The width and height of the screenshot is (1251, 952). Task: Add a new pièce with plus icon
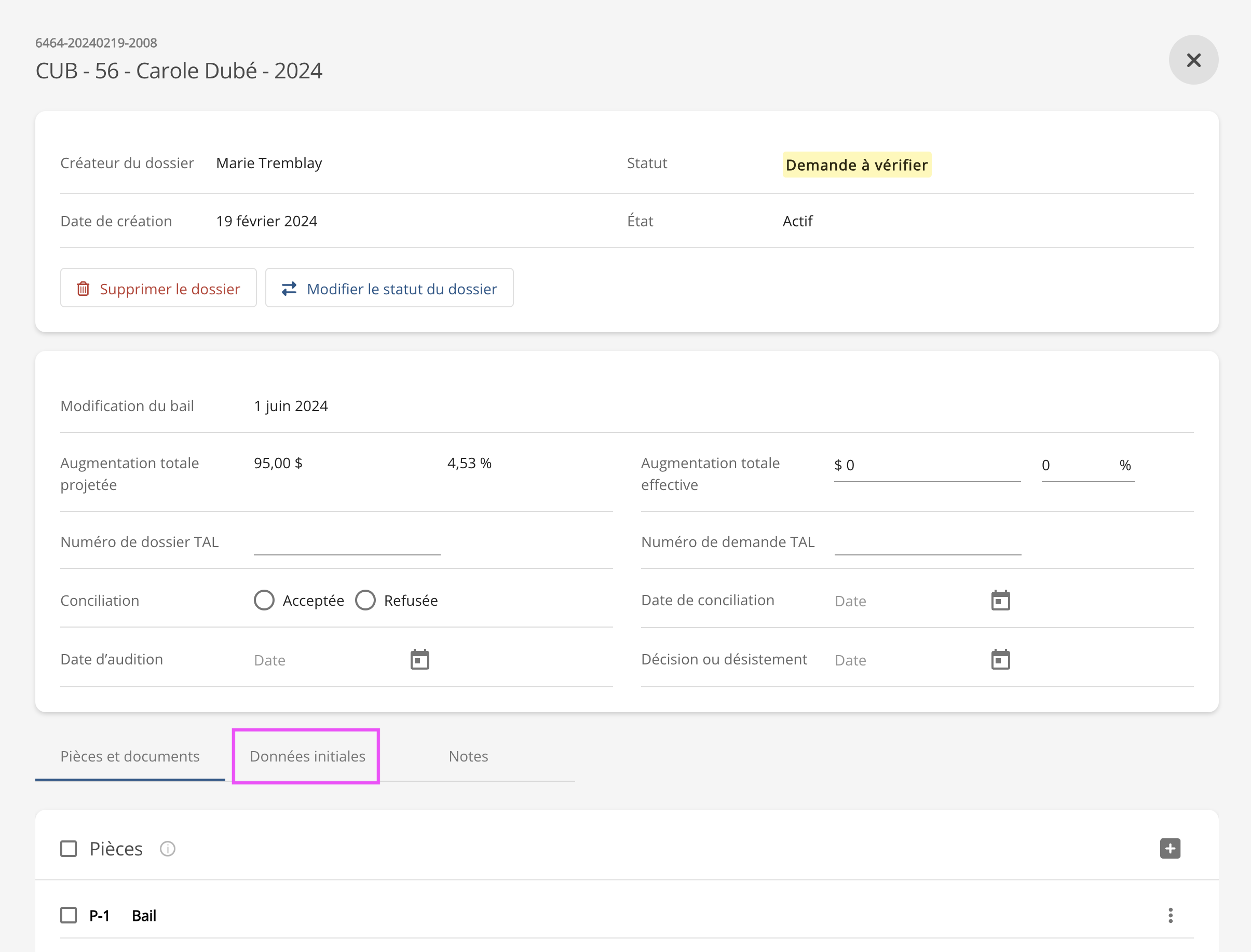[1170, 848]
